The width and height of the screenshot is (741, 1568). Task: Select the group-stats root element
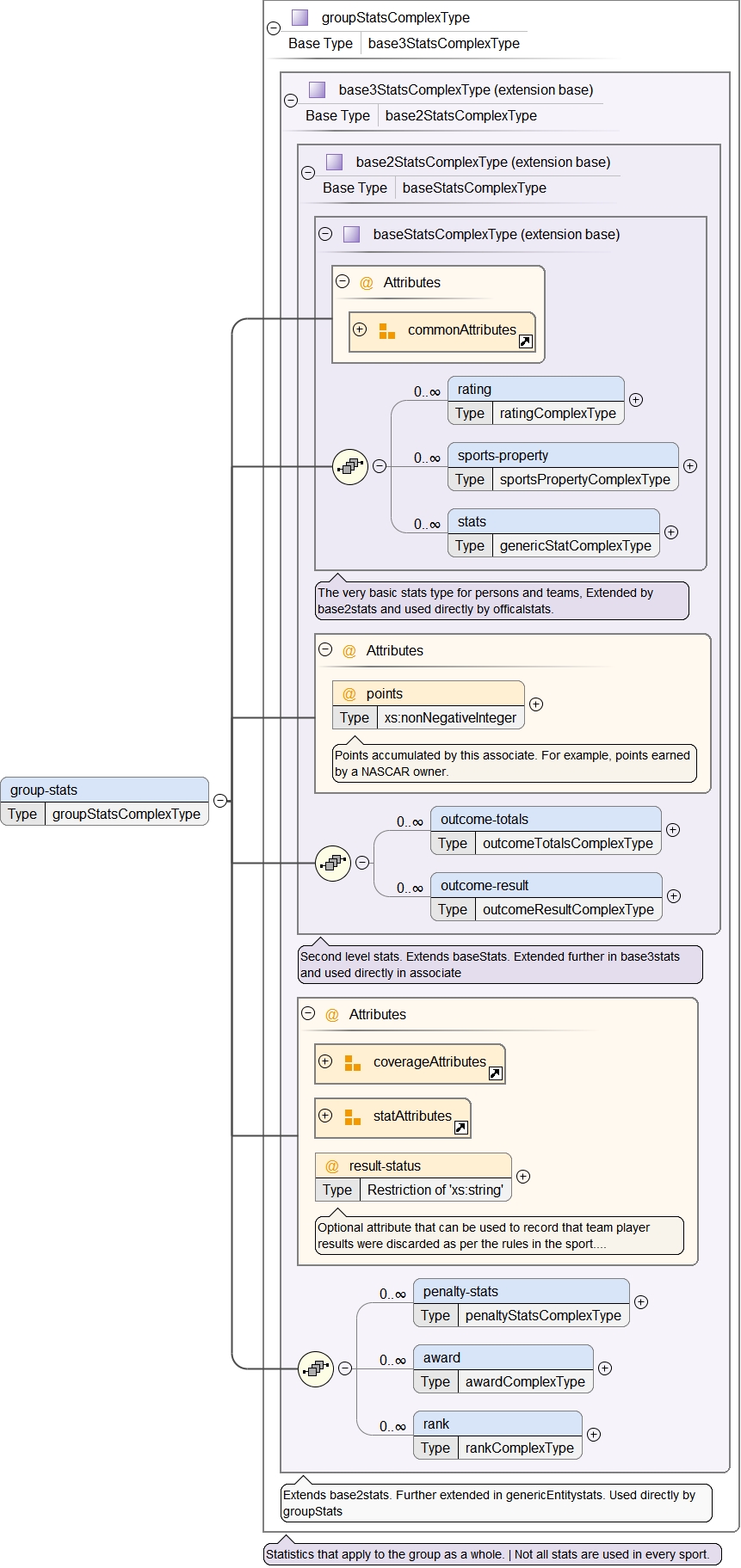pyautogui.click(x=105, y=790)
